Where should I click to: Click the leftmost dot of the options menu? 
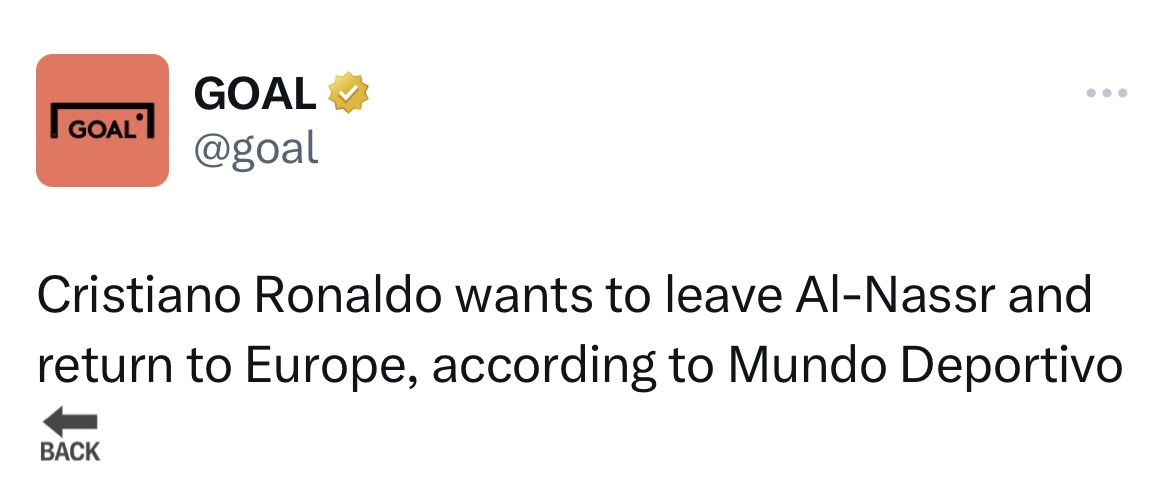(x=1091, y=94)
